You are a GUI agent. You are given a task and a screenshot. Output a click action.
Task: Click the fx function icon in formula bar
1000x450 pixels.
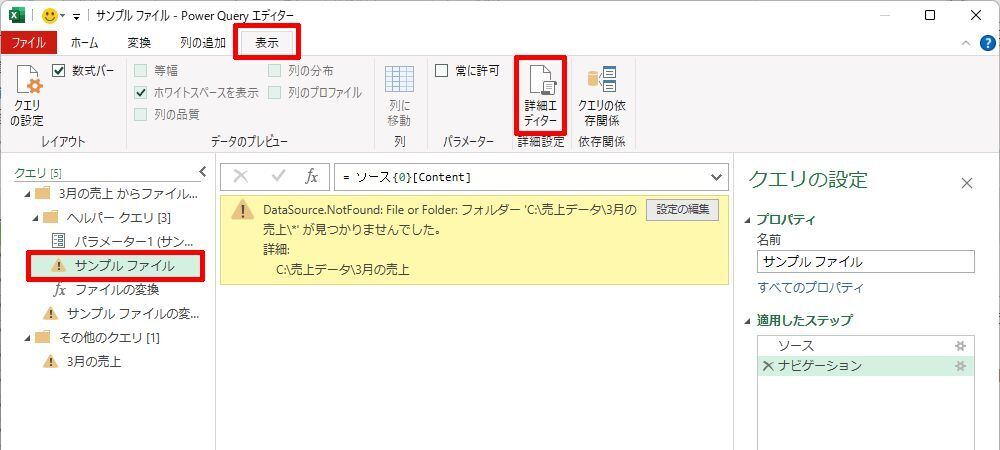tap(311, 177)
